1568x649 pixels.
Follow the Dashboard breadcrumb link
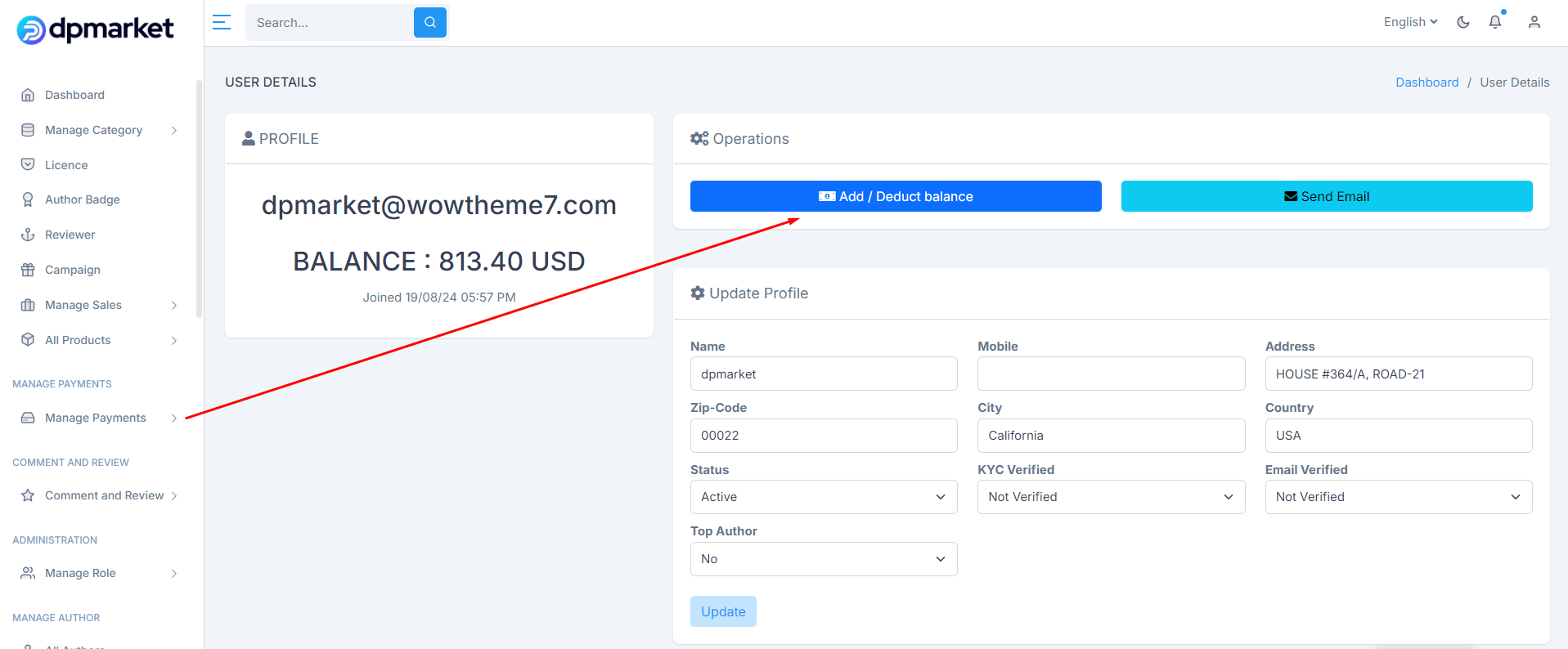(1427, 83)
